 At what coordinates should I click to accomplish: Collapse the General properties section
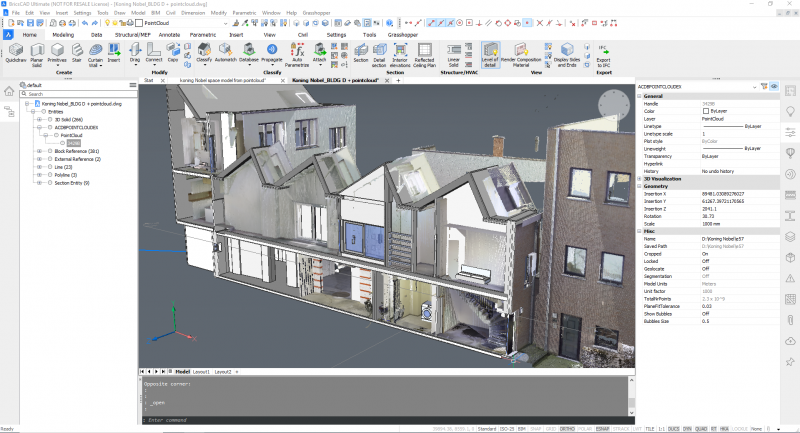click(x=640, y=96)
